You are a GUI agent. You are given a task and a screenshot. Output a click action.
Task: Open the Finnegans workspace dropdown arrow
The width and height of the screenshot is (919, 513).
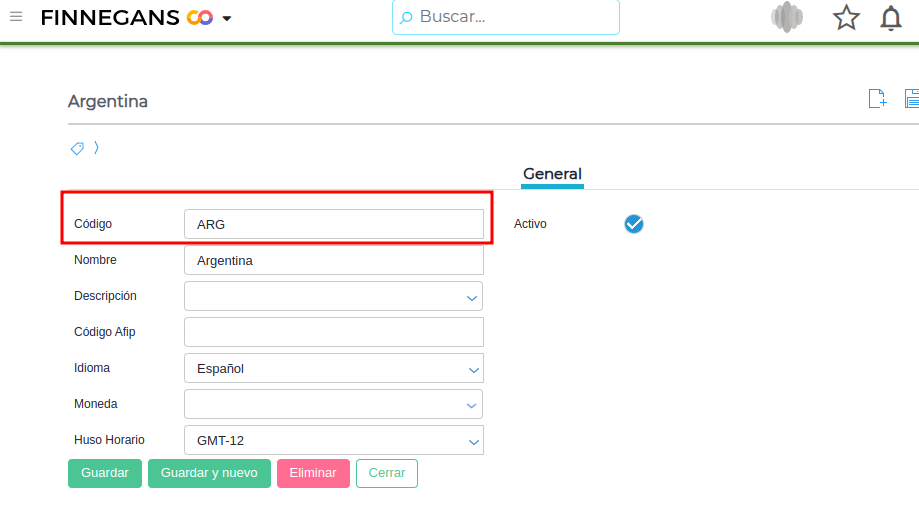(227, 19)
